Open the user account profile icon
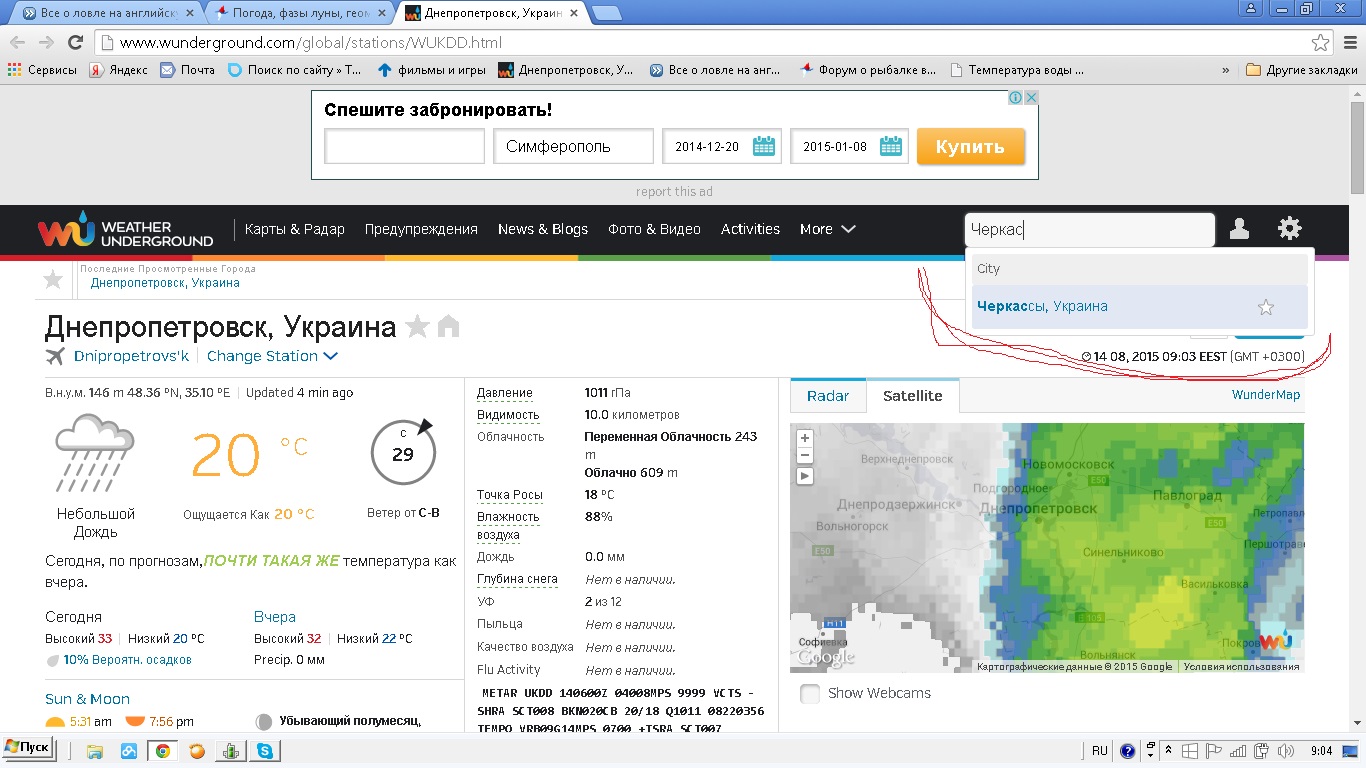Image resolution: width=1366 pixels, height=768 pixels. click(1239, 229)
